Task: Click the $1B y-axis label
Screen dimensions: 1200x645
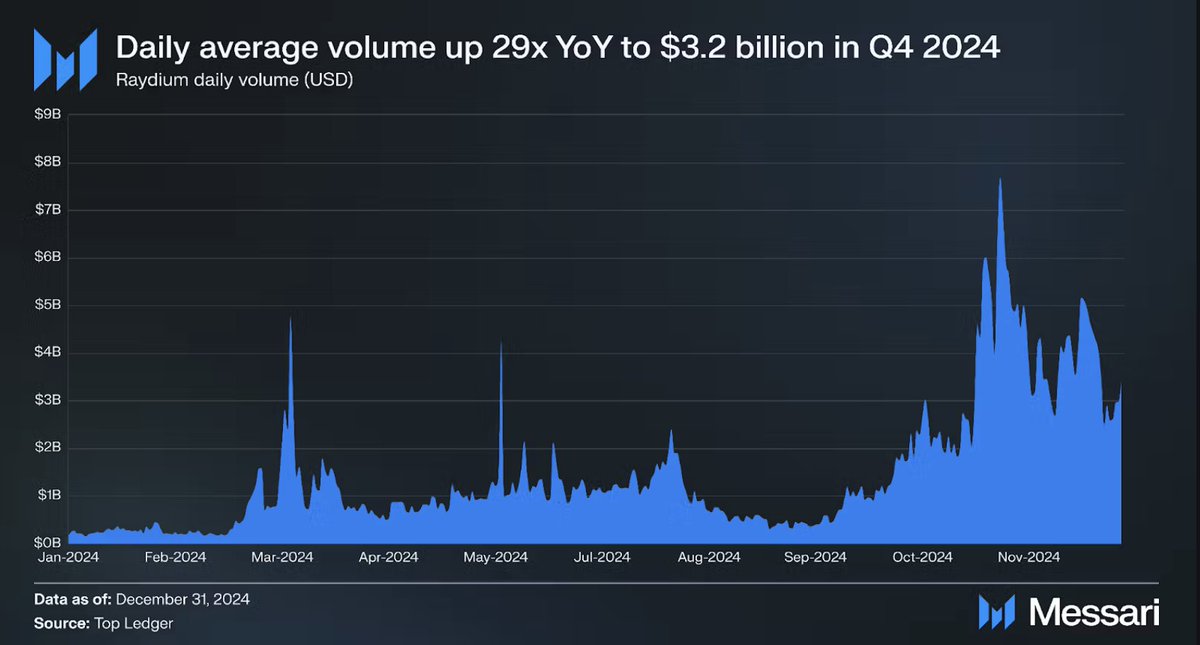Action: [x=48, y=495]
